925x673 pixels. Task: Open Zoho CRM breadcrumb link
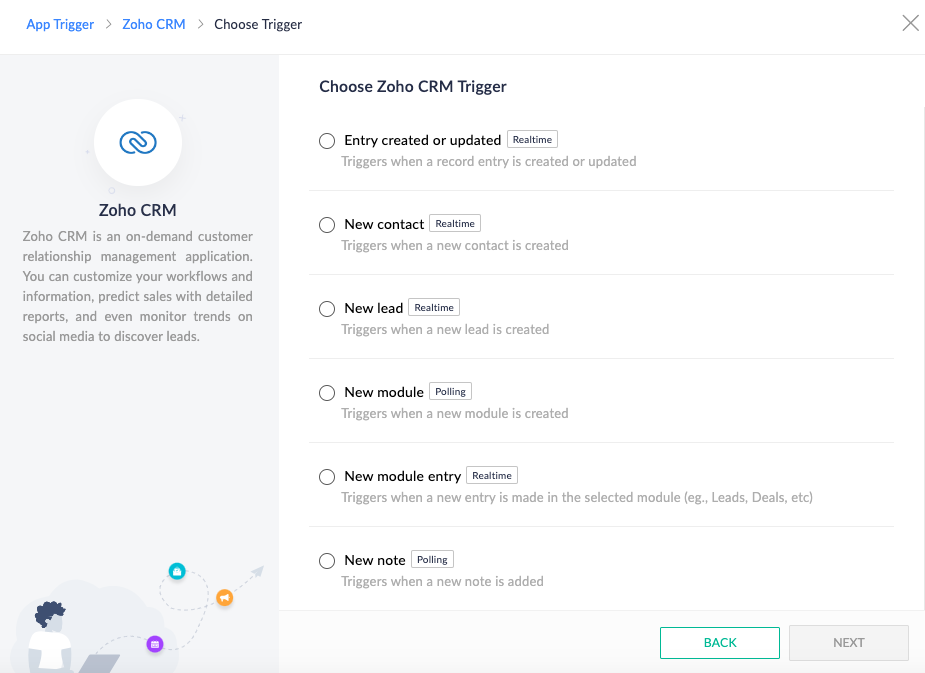[154, 24]
